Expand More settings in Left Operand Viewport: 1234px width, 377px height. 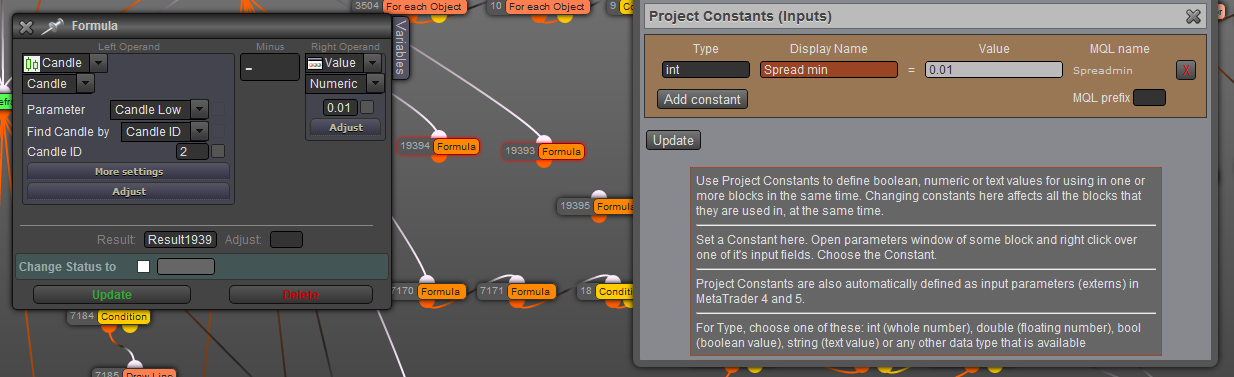click(x=128, y=172)
